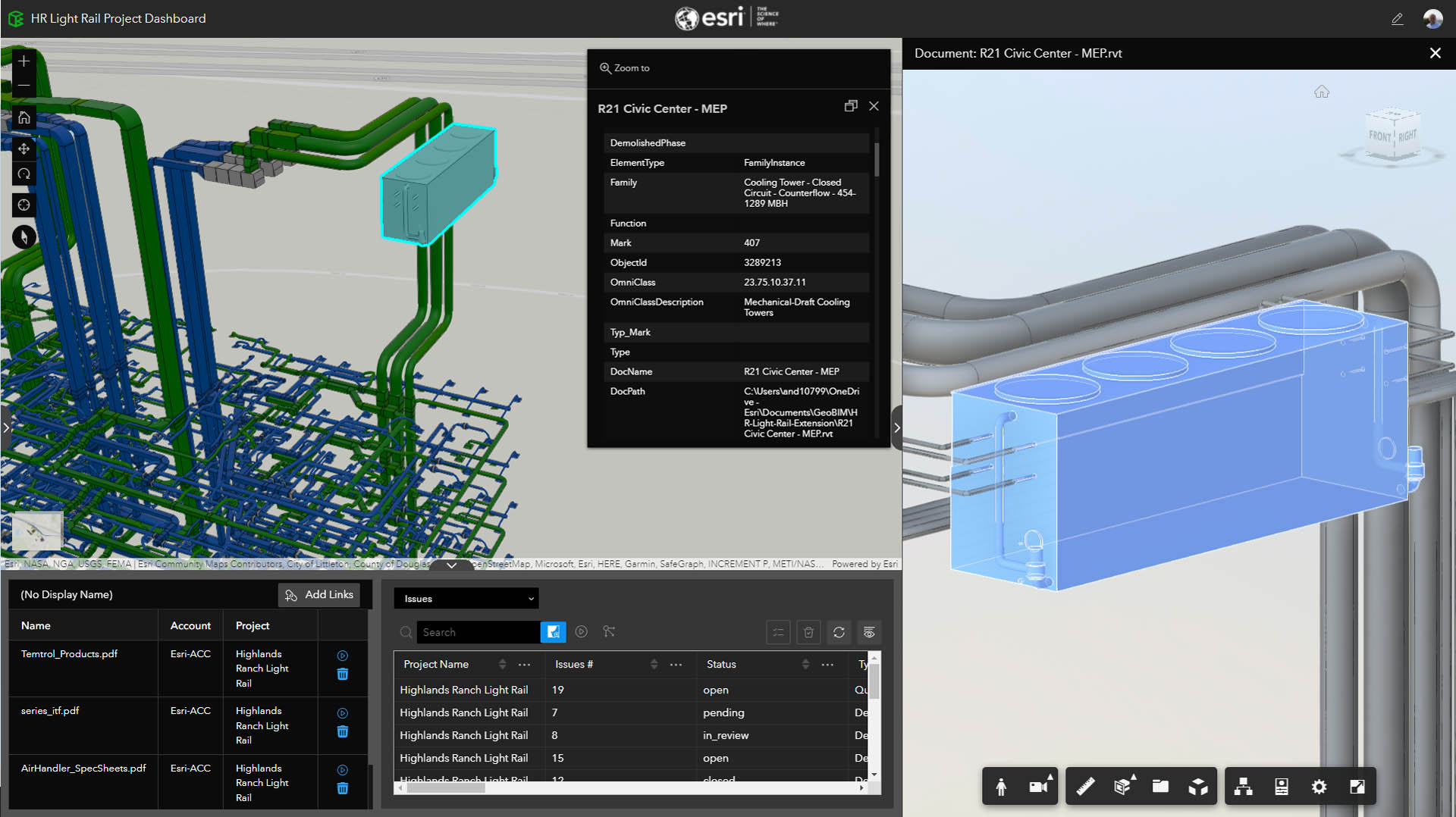Activate First Person walk tool
Image resolution: width=1456 pixels, height=817 pixels.
tap(1001, 787)
